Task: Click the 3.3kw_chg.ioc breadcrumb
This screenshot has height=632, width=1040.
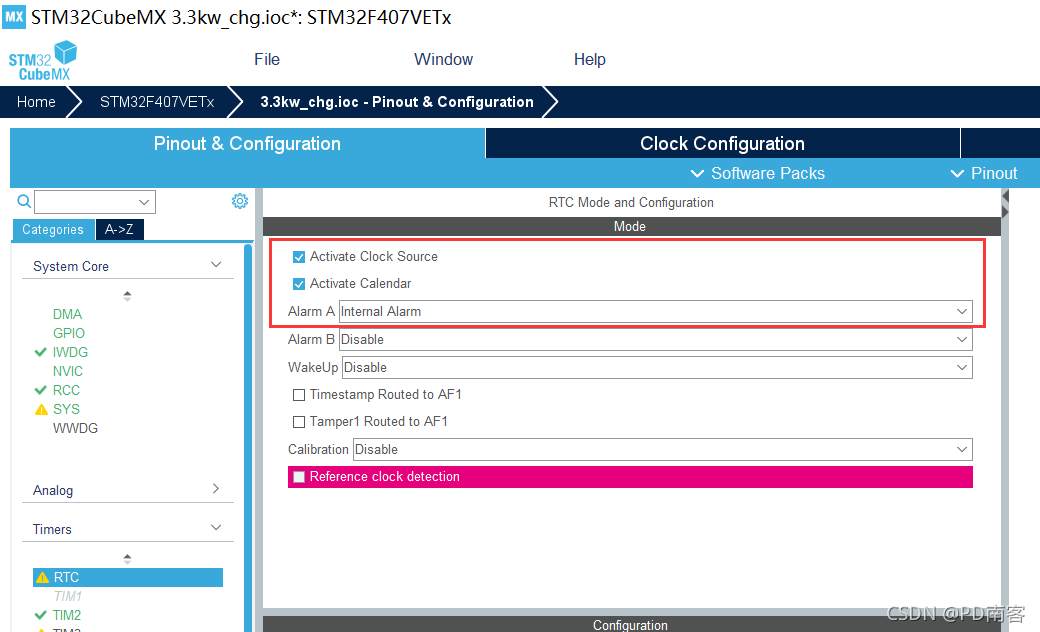Action: pos(397,101)
